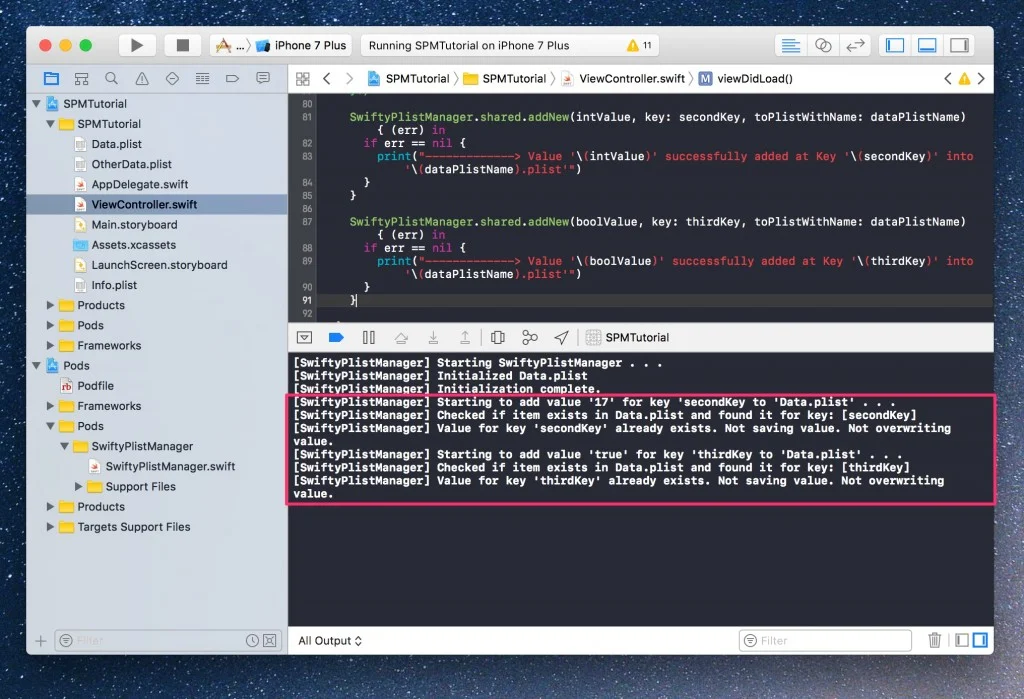This screenshot has width=1024, height=699.
Task: Select the Test navigator tab
Action: point(172,78)
